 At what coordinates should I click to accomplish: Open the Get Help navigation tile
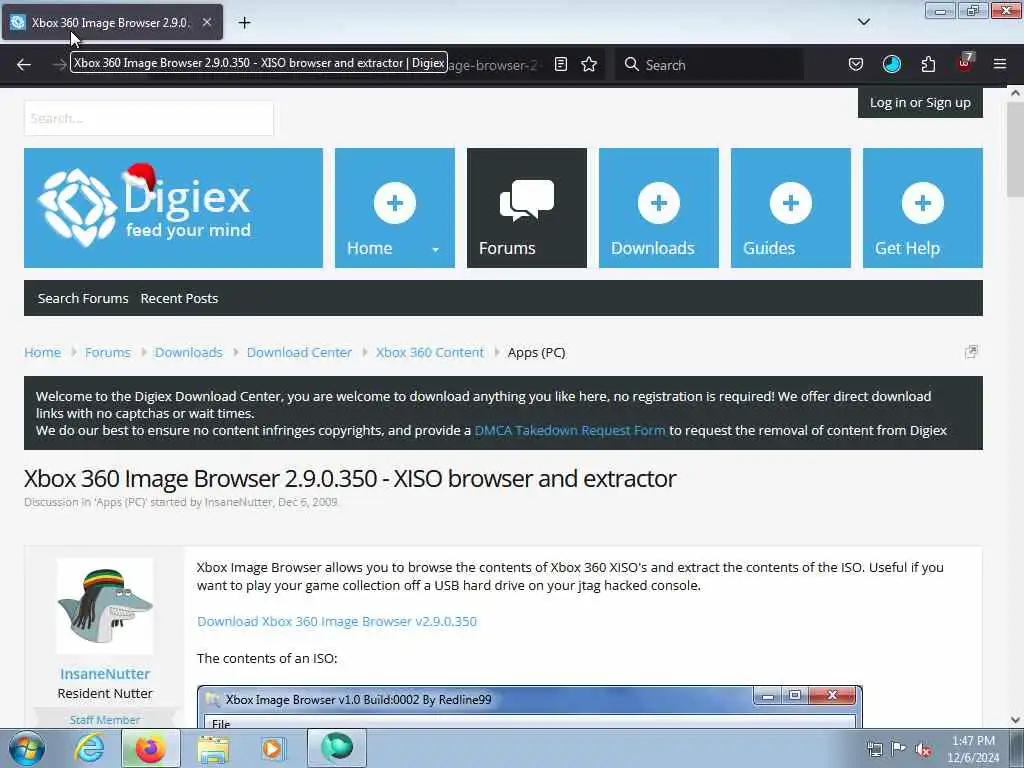click(922, 208)
